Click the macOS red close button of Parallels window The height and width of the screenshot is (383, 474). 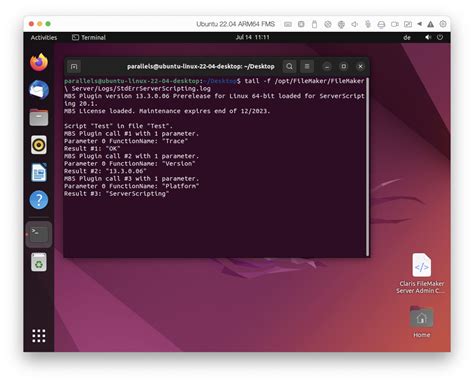(31, 24)
